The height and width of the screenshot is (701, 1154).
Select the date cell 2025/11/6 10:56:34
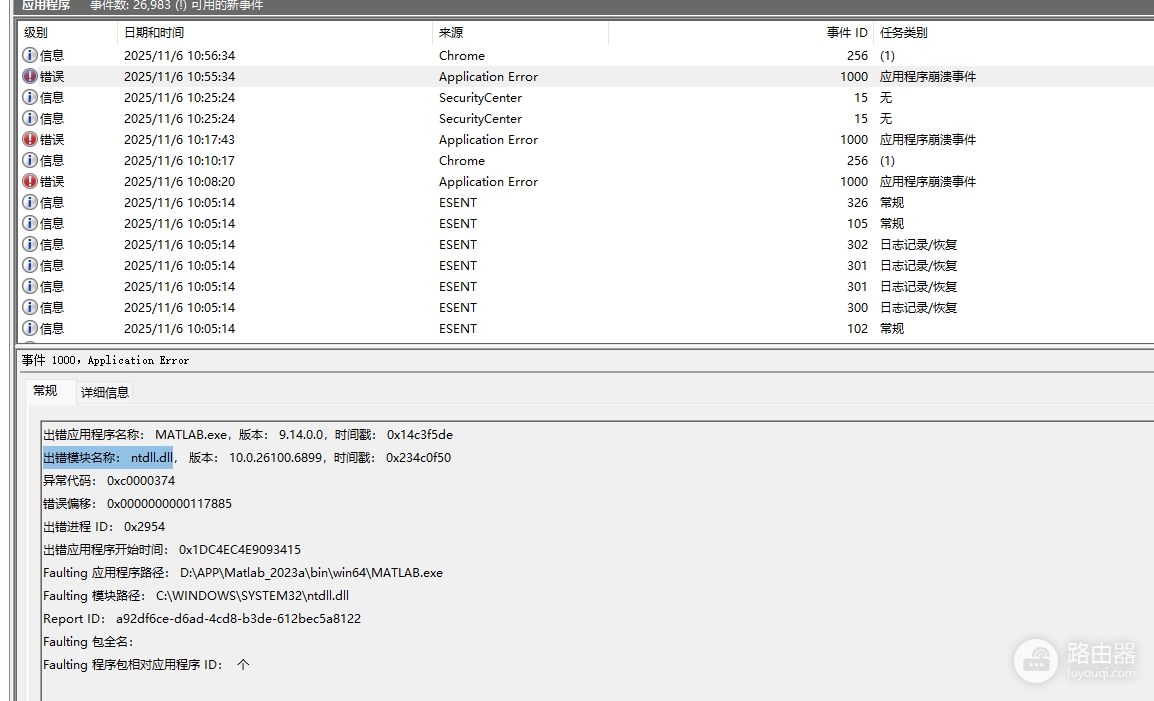180,55
